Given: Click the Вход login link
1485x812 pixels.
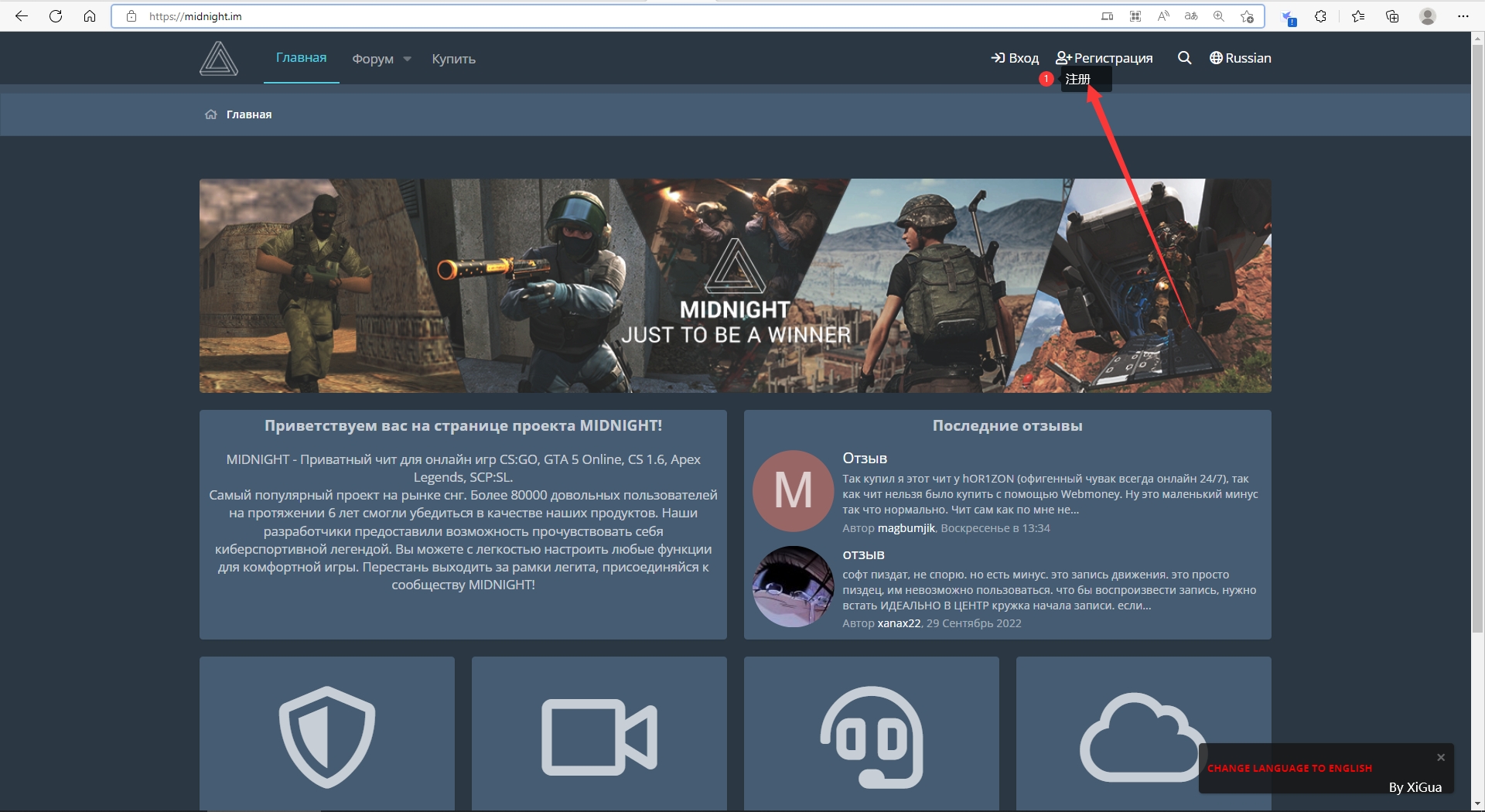Looking at the screenshot, I should [1015, 58].
